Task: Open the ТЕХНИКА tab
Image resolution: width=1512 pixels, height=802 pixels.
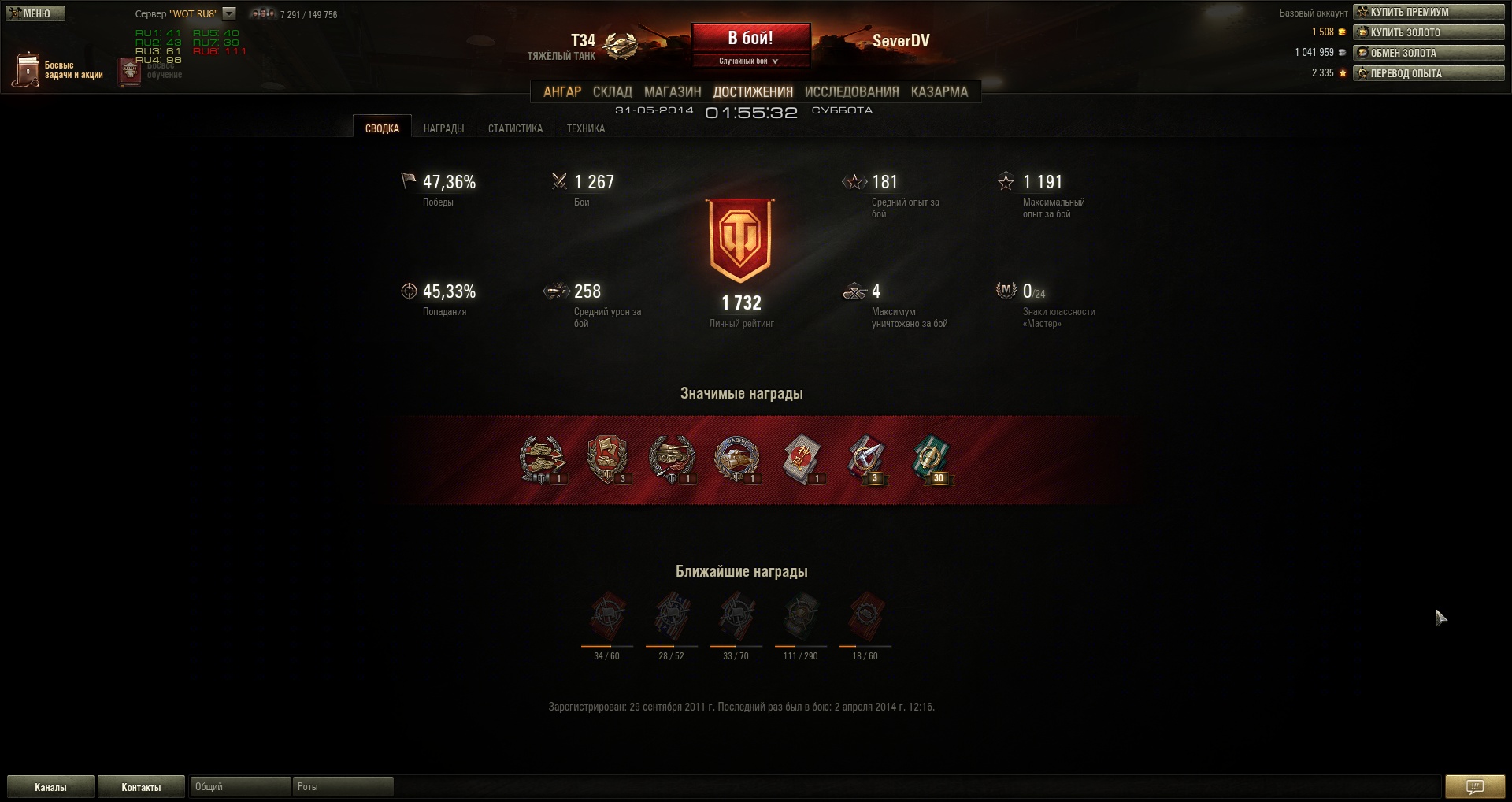Action: pyautogui.click(x=586, y=128)
